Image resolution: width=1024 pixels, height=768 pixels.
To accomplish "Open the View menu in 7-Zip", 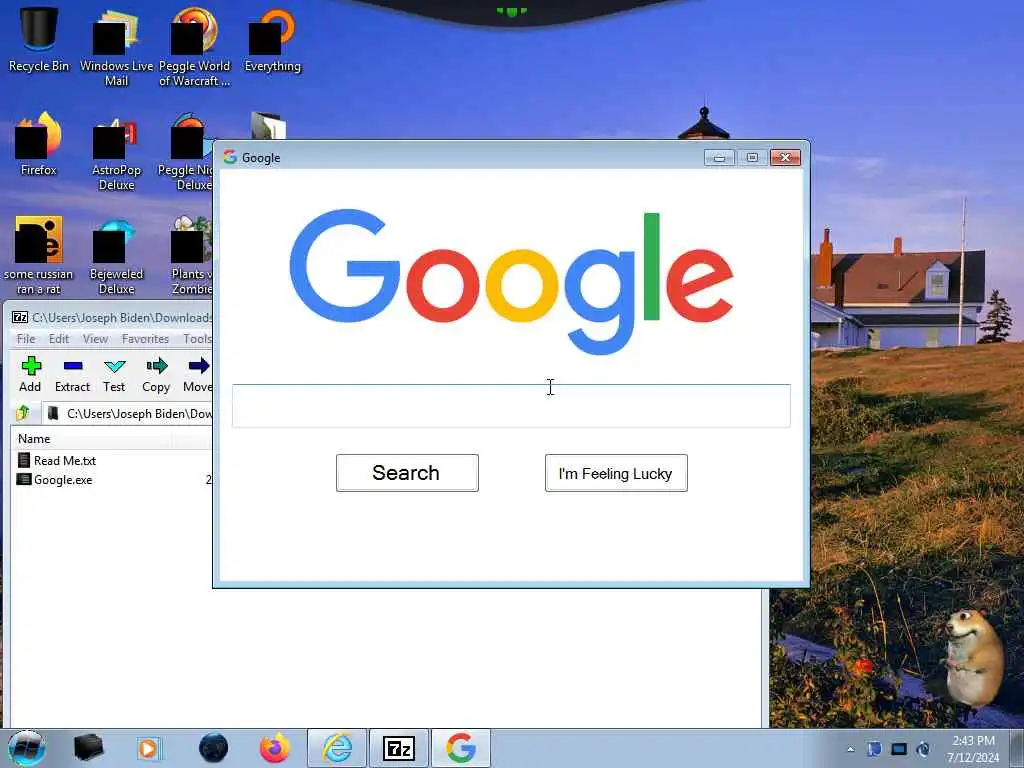I will [x=95, y=338].
